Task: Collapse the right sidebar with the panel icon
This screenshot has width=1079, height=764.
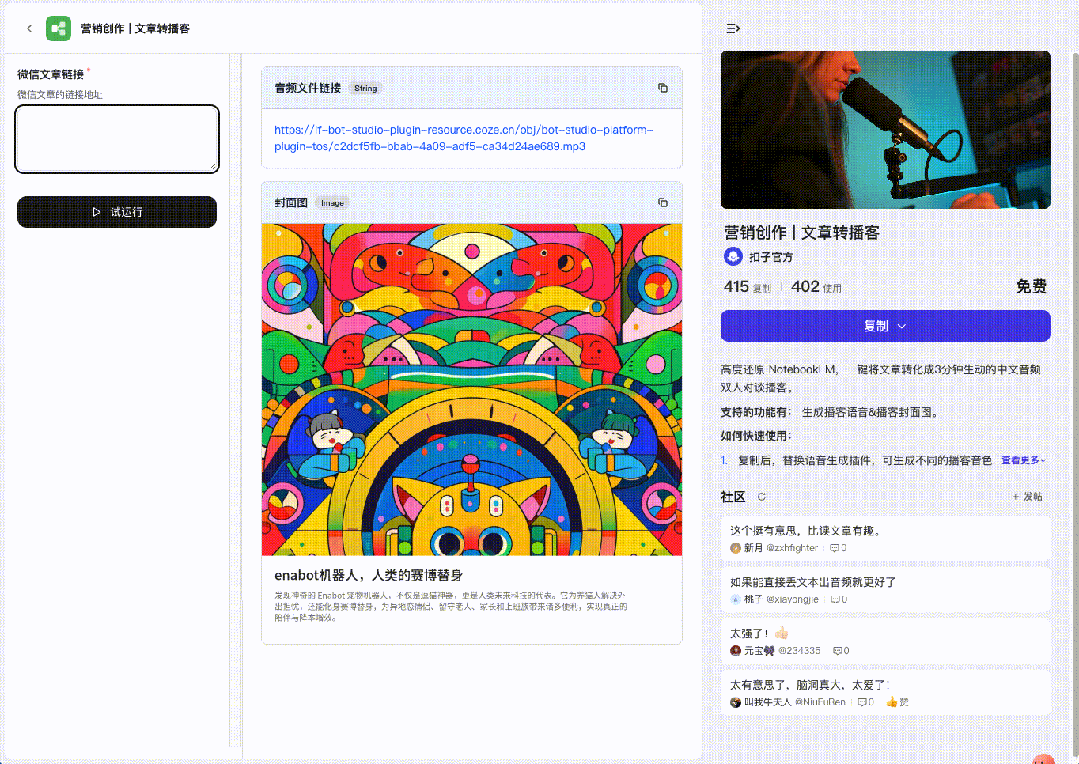Action: [733, 28]
